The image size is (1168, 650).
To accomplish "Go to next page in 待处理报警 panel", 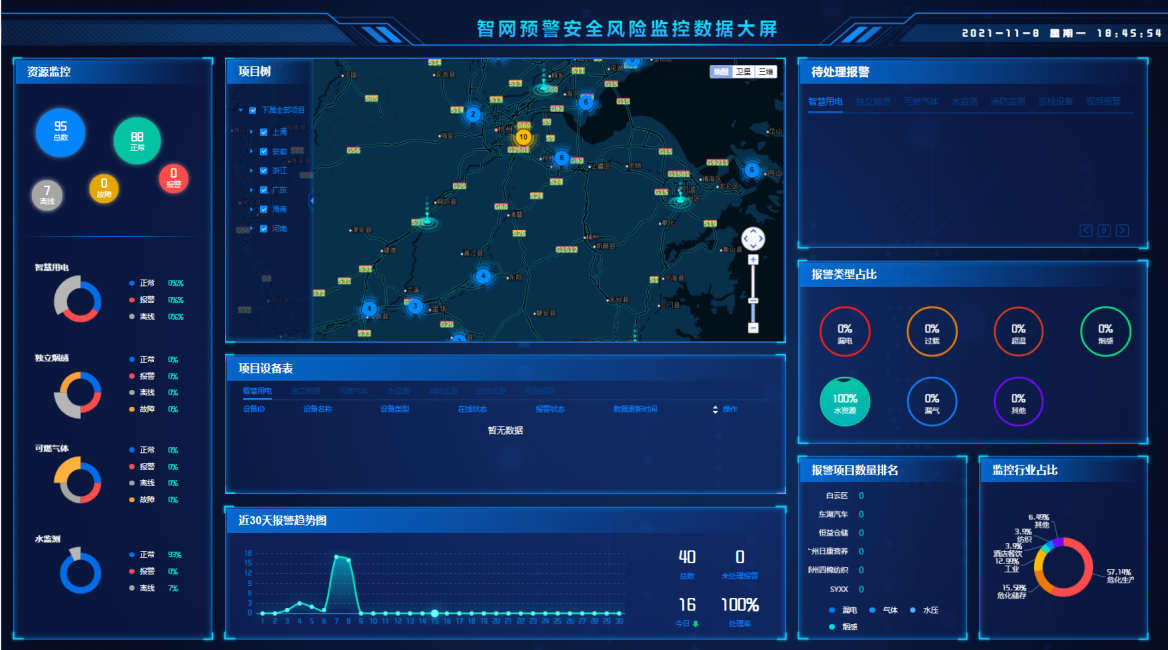I will point(1123,231).
